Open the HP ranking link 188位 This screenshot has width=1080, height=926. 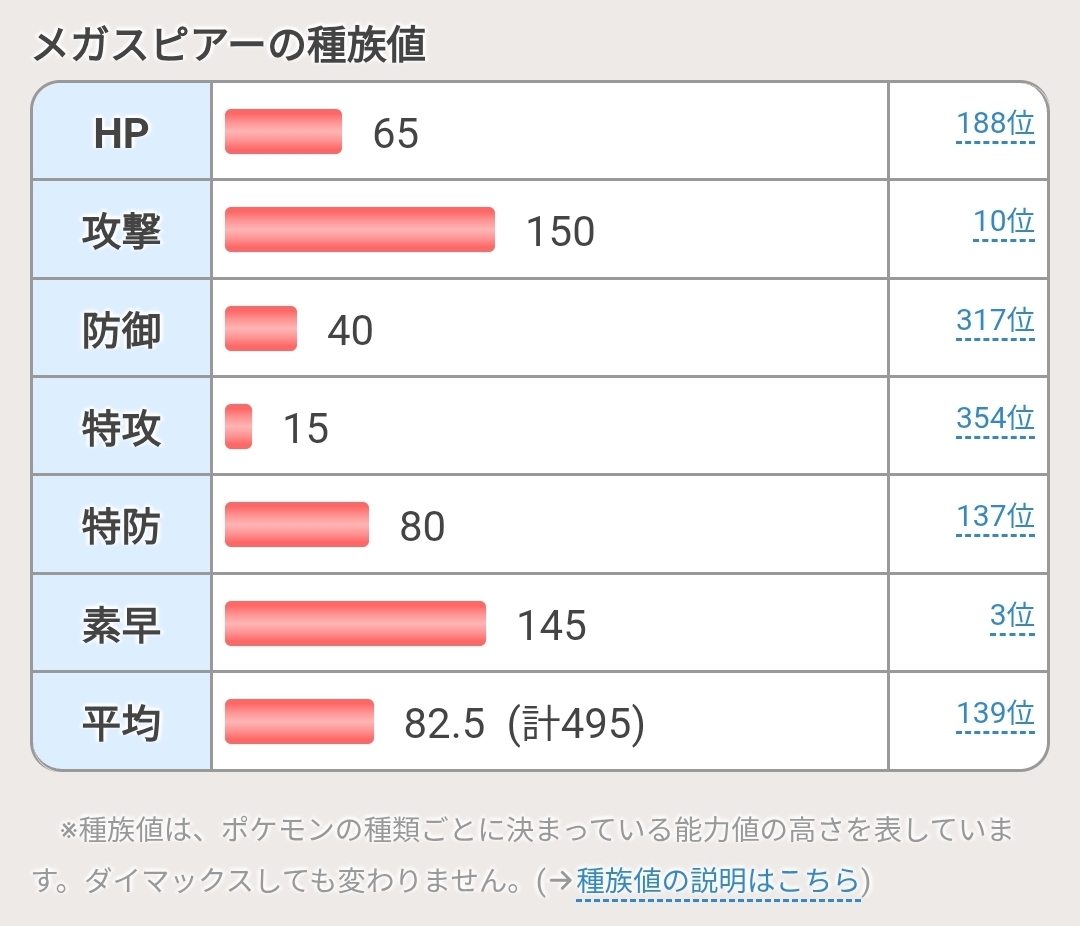[994, 126]
